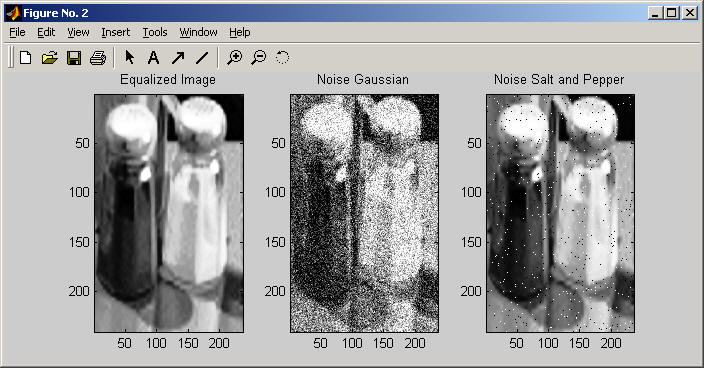Select the Insert Arrow tool
This screenshot has height=368, width=704.
tap(178, 57)
